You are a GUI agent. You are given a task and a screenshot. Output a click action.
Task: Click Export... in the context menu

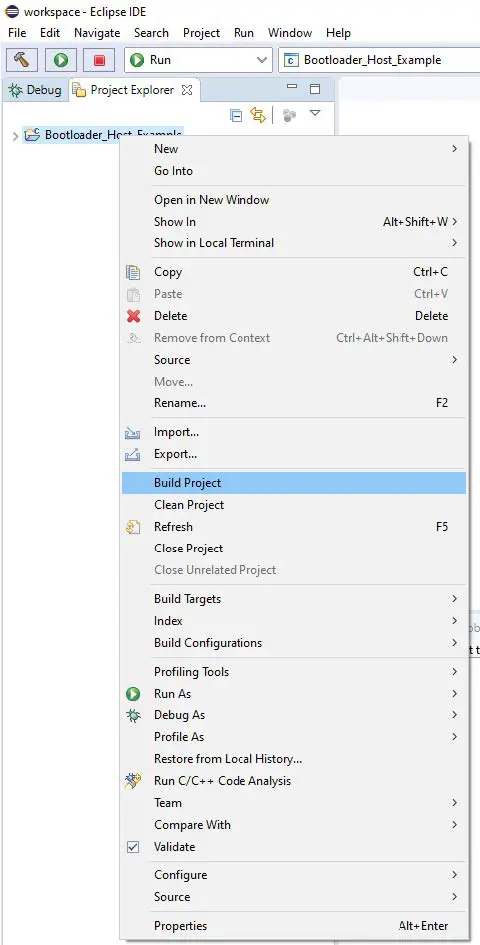coord(294,454)
